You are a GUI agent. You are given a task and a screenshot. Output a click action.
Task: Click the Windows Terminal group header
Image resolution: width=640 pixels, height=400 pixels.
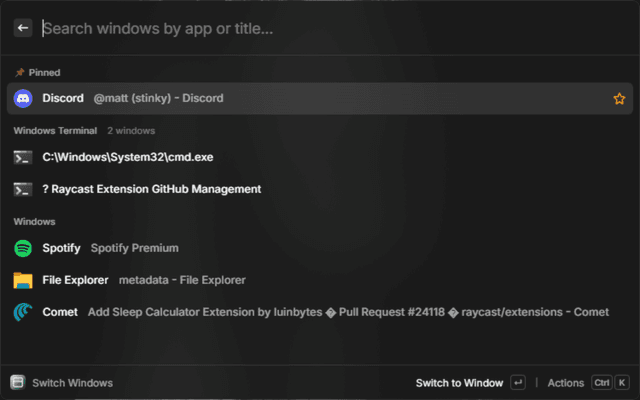pyautogui.click(x=55, y=130)
